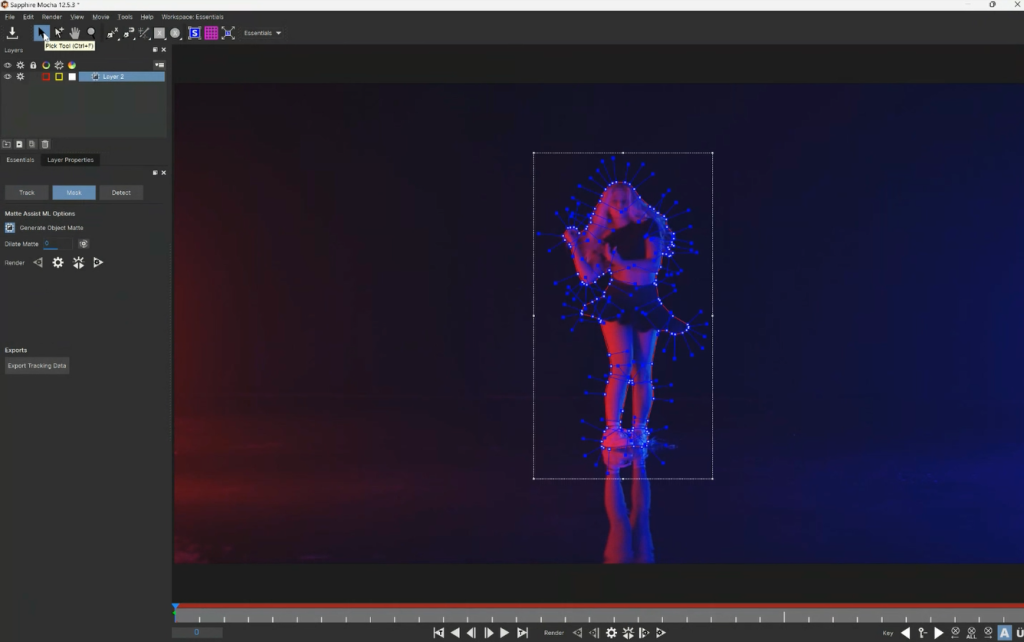1024x642 pixels.
Task: Click the Export Tracking Data button
Action: (37, 366)
